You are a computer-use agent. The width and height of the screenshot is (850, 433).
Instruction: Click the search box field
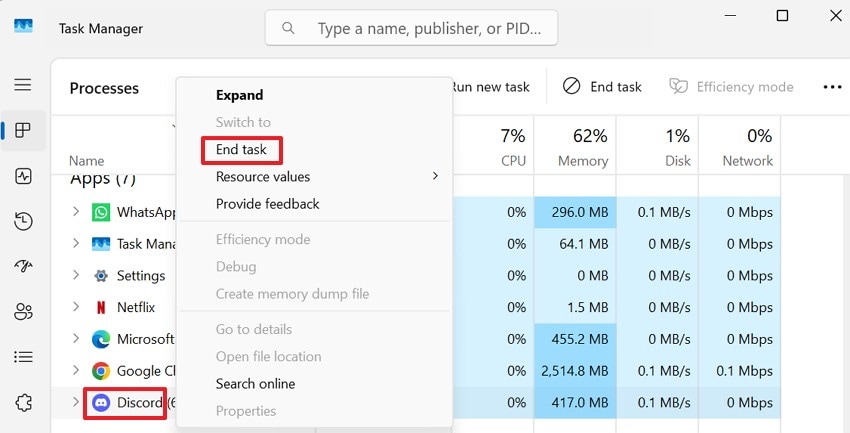(x=411, y=28)
